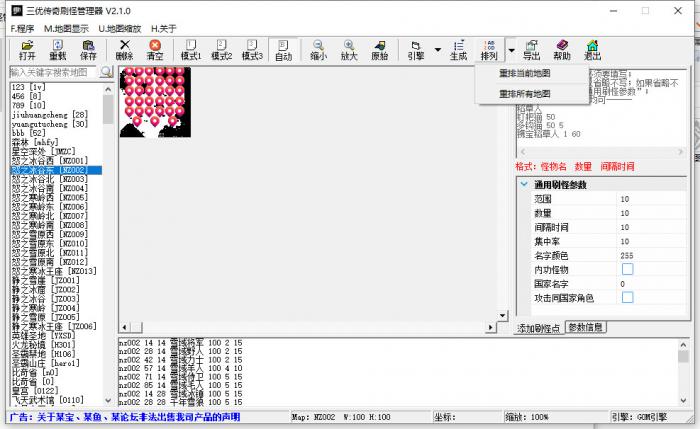This screenshot has width=700, height=429.
Task: Open 帮助 (Help) from the toolbar
Action: pyautogui.click(x=562, y=50)
